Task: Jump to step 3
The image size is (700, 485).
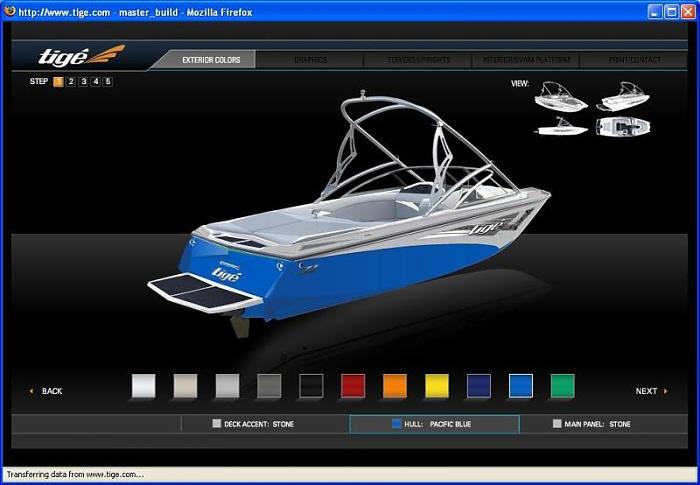Action: coord(83,82)
